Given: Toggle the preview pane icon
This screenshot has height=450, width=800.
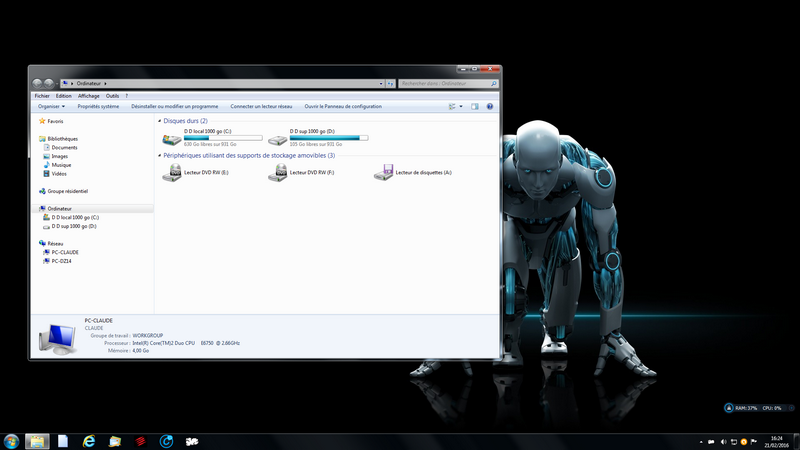Looking at the screenshot, I should tap(475, 106).
